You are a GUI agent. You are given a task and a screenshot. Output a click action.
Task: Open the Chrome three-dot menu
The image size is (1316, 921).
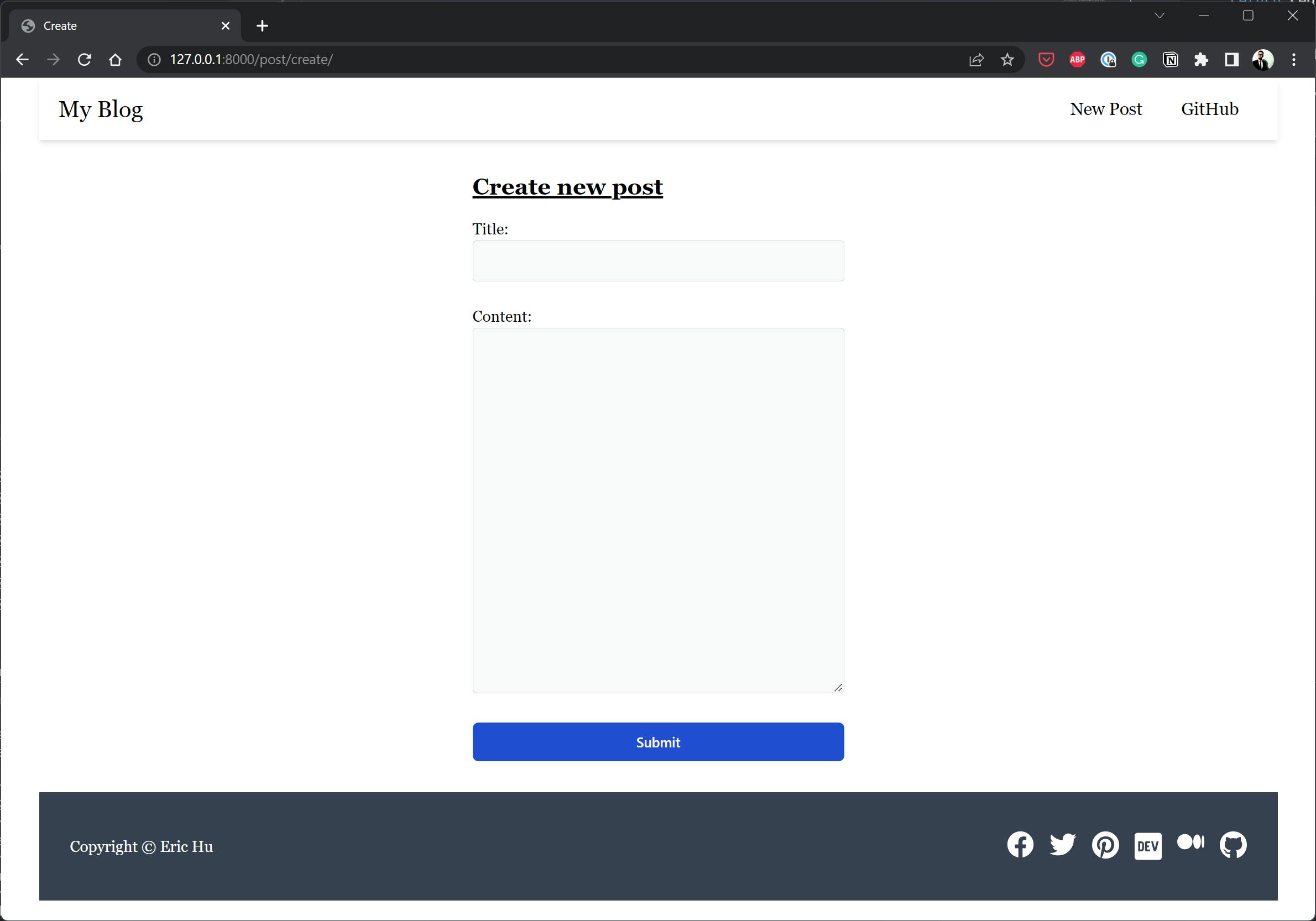(1294, 60)
